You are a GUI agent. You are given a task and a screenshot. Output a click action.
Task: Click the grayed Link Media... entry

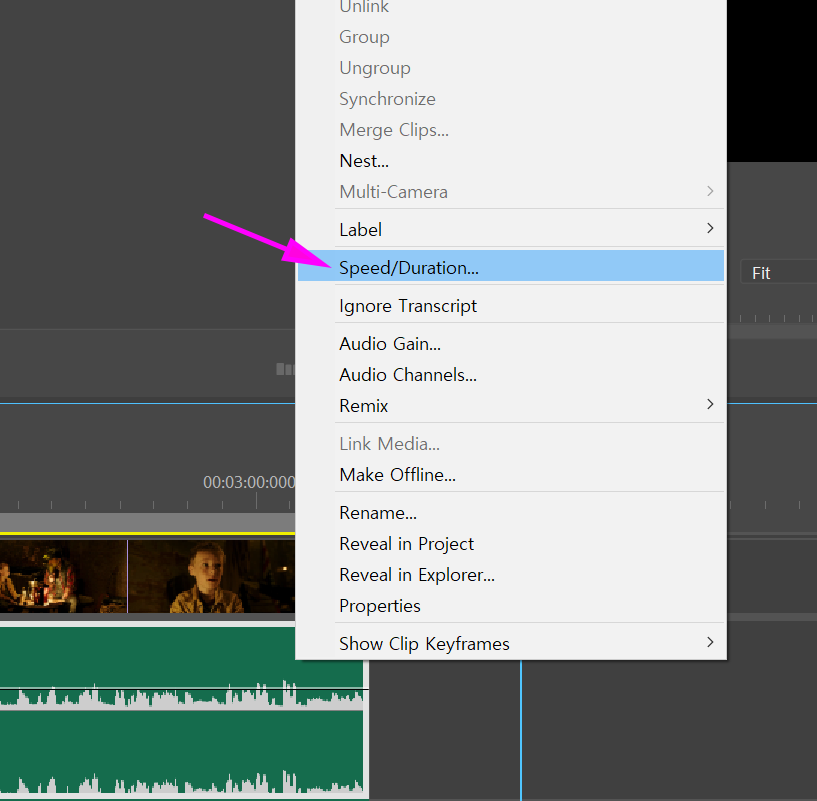coord(511,444)
